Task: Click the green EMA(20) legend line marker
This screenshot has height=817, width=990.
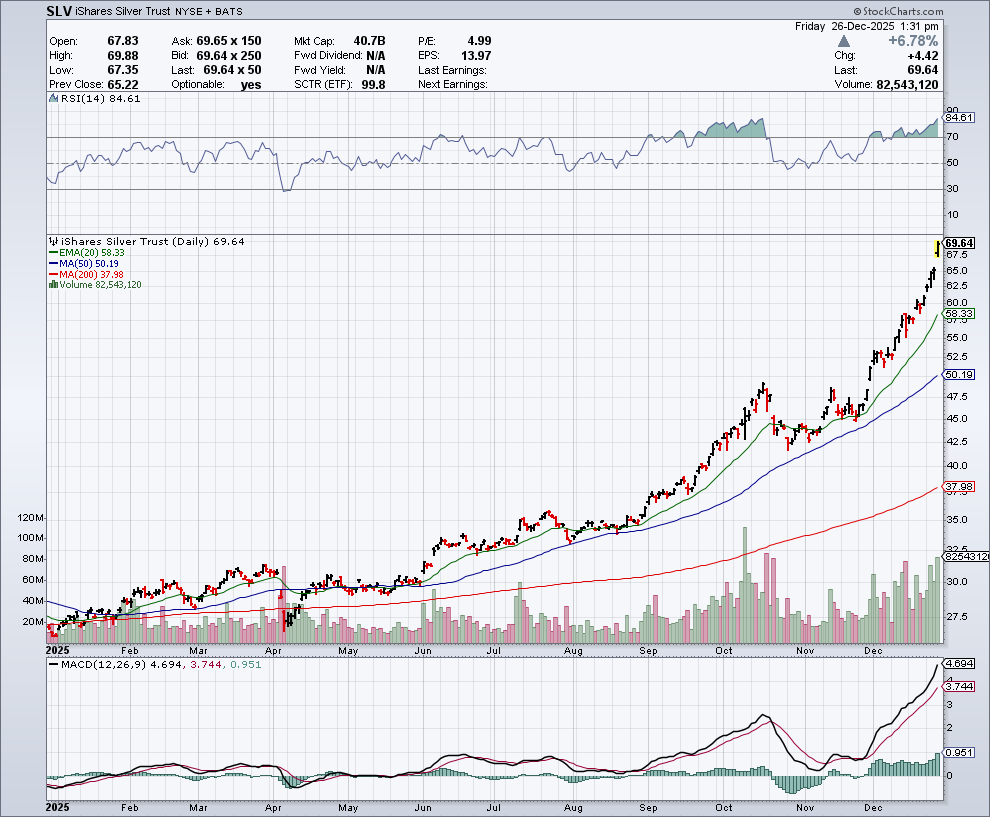Action: 54,253
